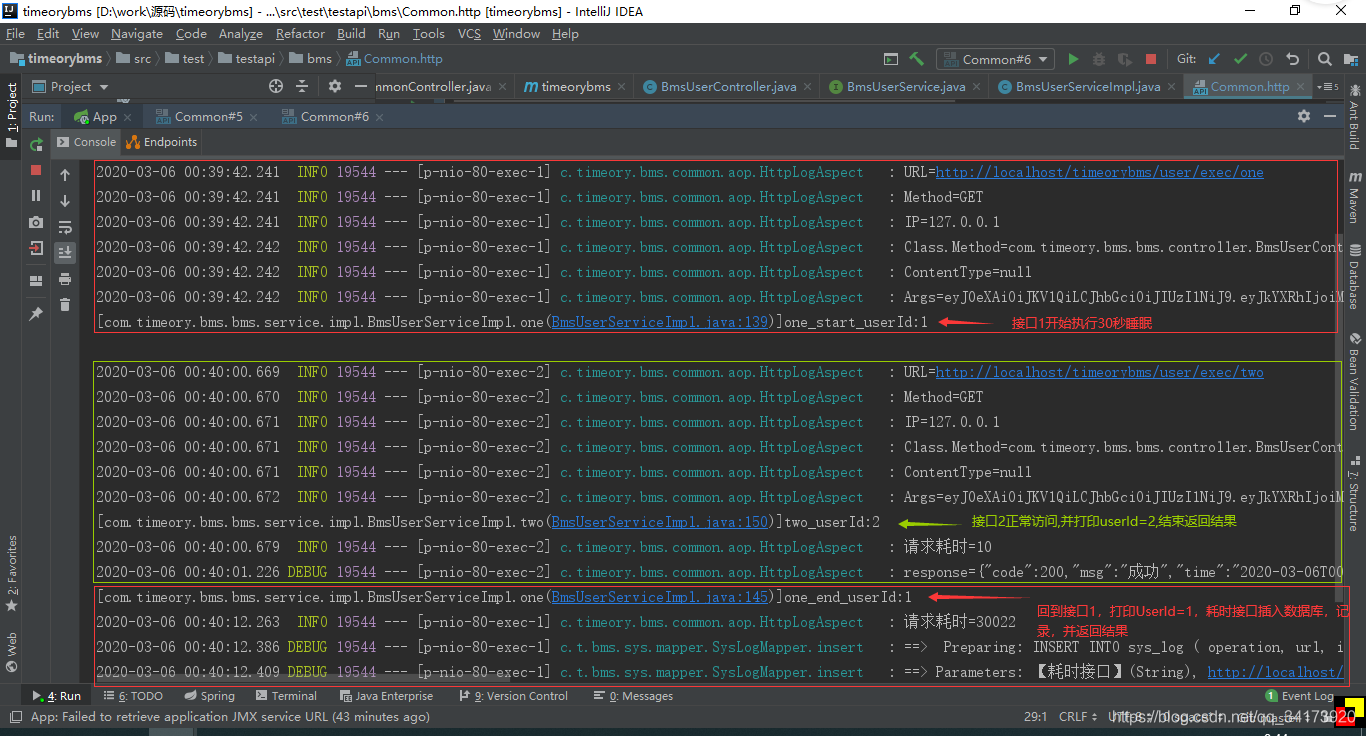The height and width of the screenshot is (736, 1366).
Task: Locate current file in the Project panel with crosshair
Action: click(x=276, y=87)
